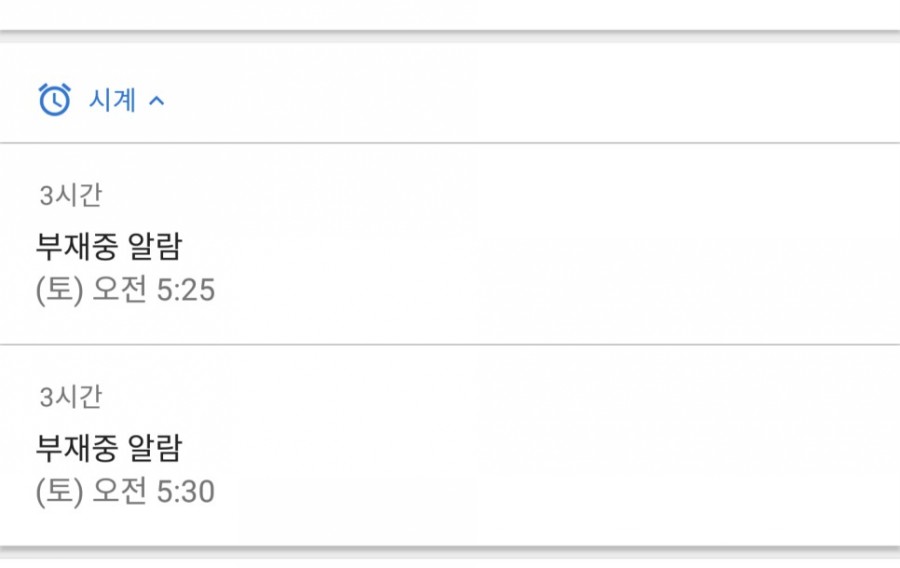The image size is (900, 568).
Task: Tap the partially visible card above 시계
Action: [x=450, y=14]
